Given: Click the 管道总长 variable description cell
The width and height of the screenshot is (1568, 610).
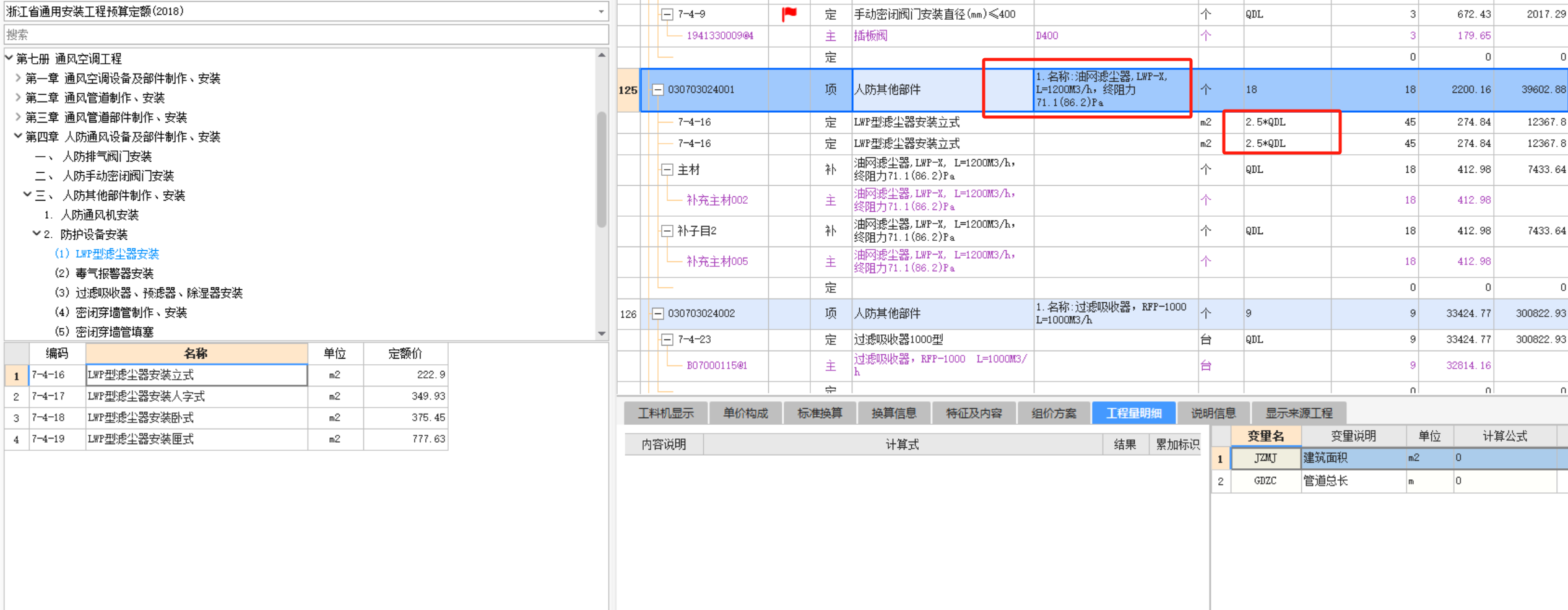Looking at the screenshot, I should [x=1353, y=481].
